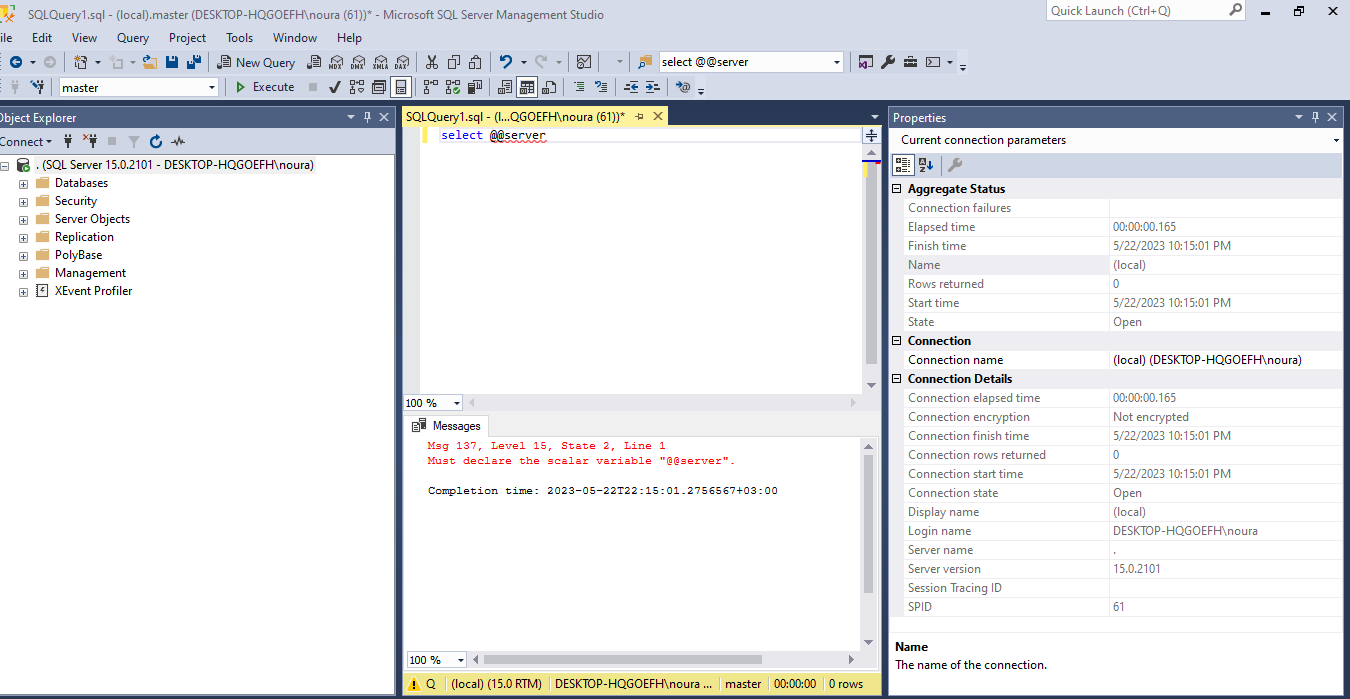The image size is (1350, 699).
Task: Expand the Databases node
Action: (23, 184)
